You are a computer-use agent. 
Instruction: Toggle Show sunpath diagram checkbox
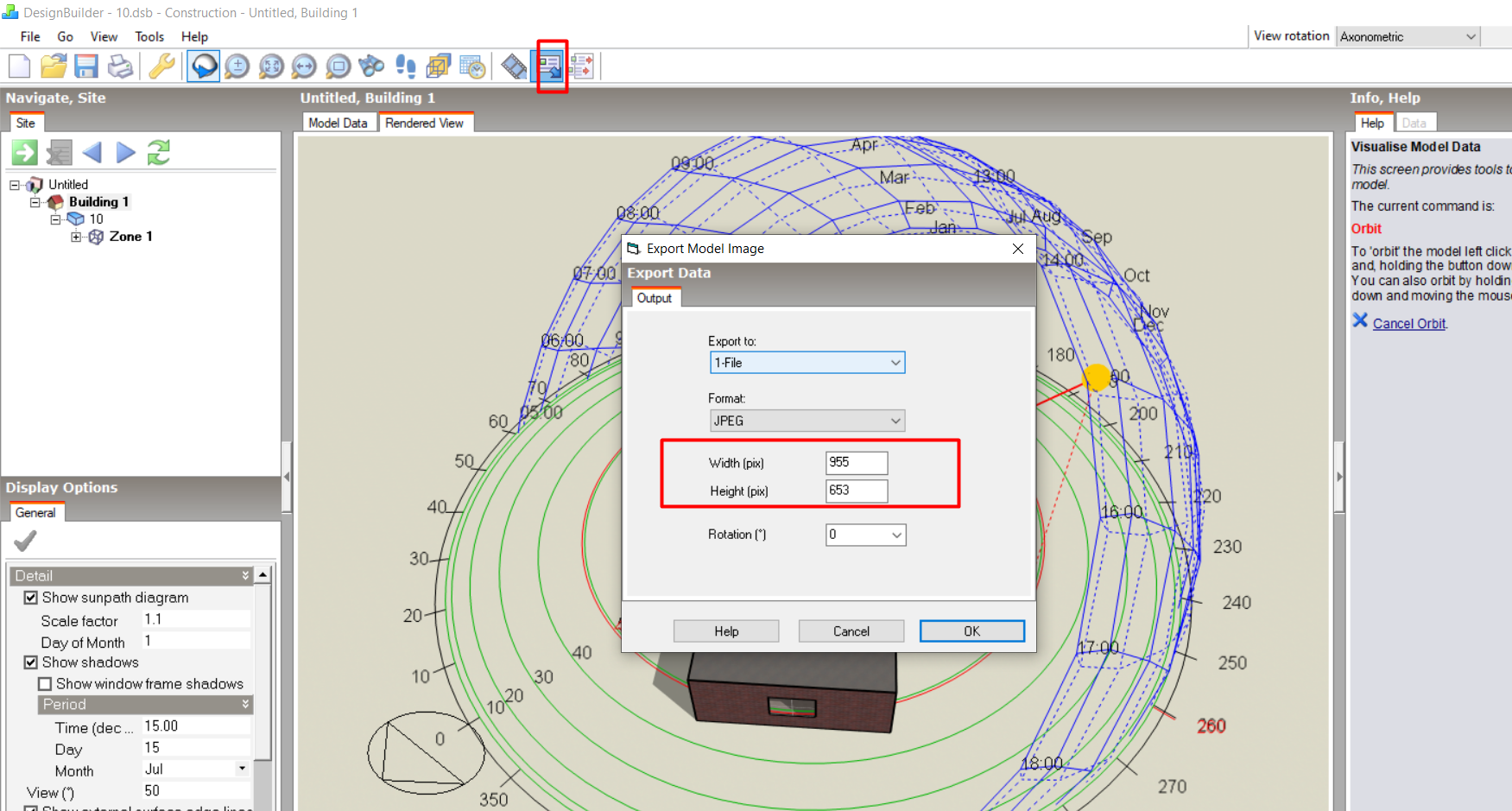point(31,598)
